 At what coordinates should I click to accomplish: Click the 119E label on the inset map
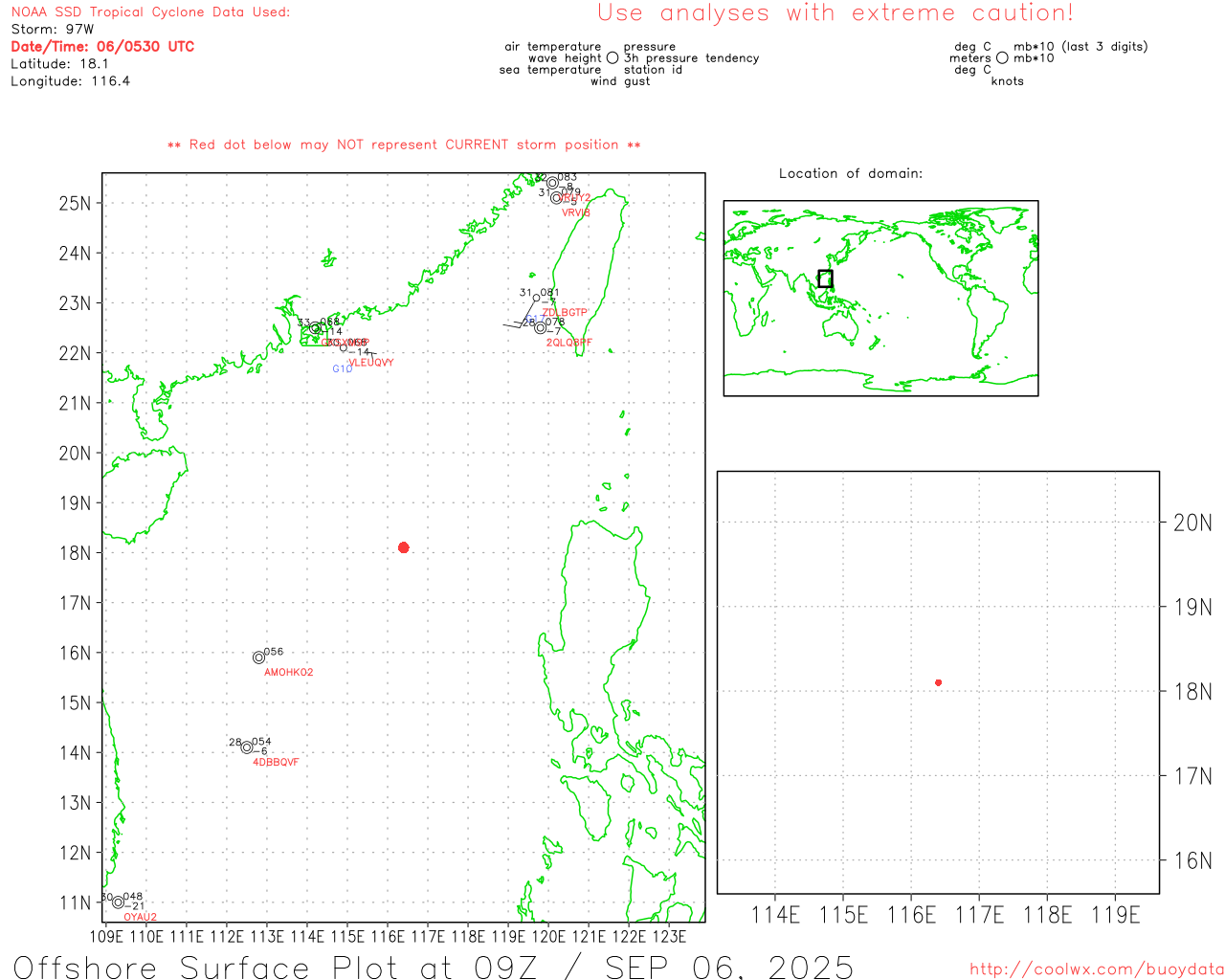tap(1116, 915)
